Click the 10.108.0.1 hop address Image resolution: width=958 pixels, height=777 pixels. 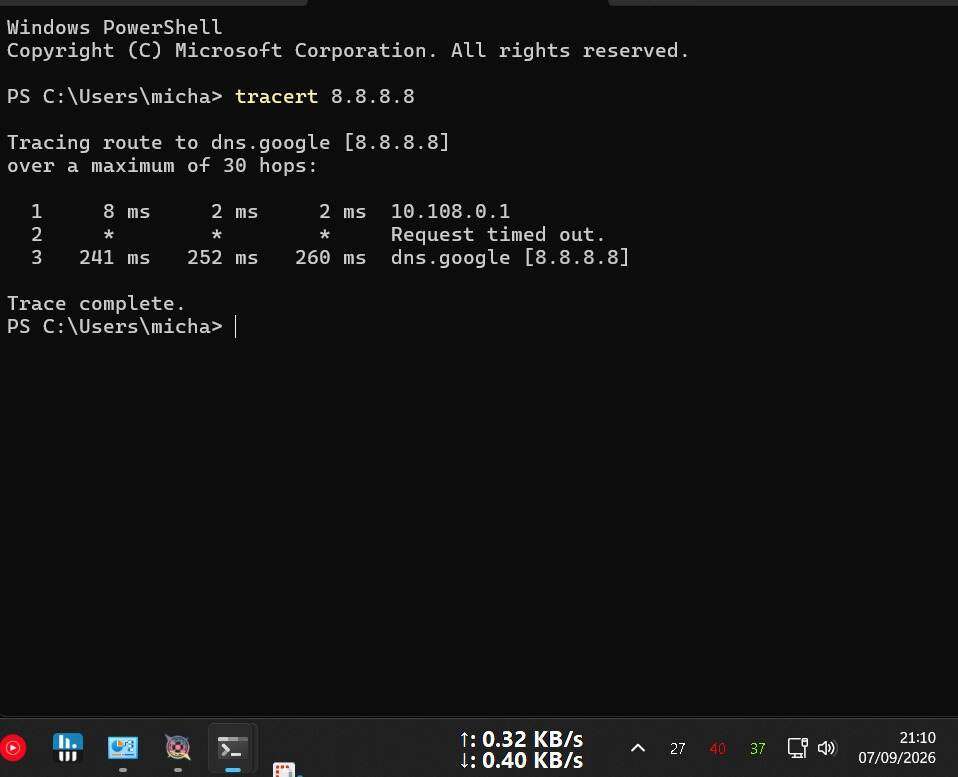click(x=450, y=211)
